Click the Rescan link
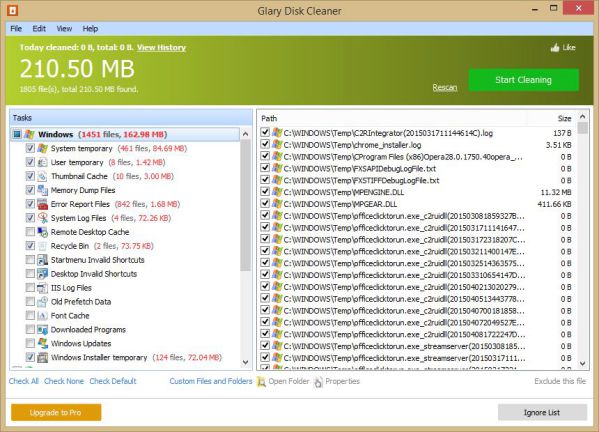Viewport: 599px width, 432px height. click(x=445, y=87)
